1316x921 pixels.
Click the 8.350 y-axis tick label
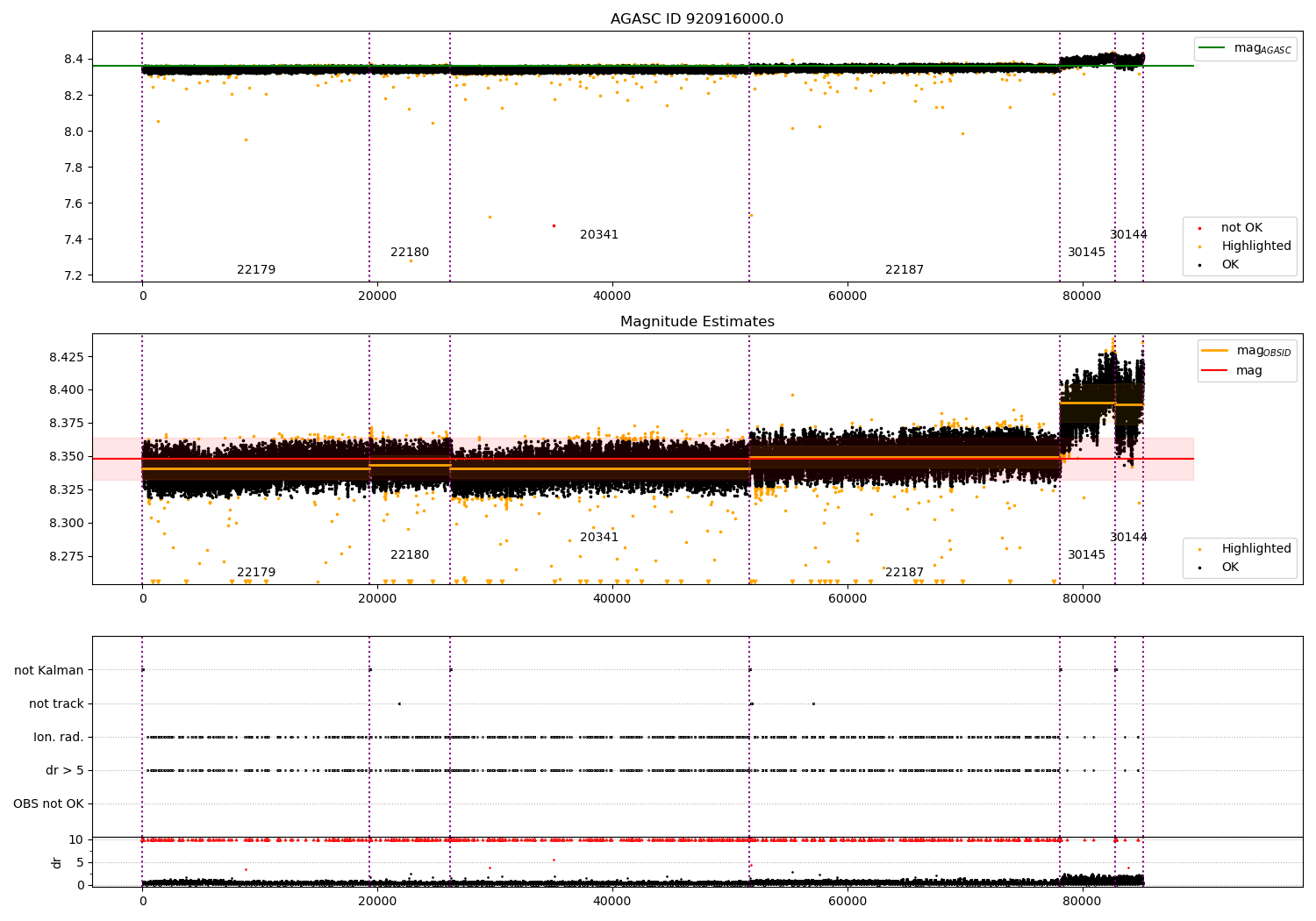[x=68, y=457]
